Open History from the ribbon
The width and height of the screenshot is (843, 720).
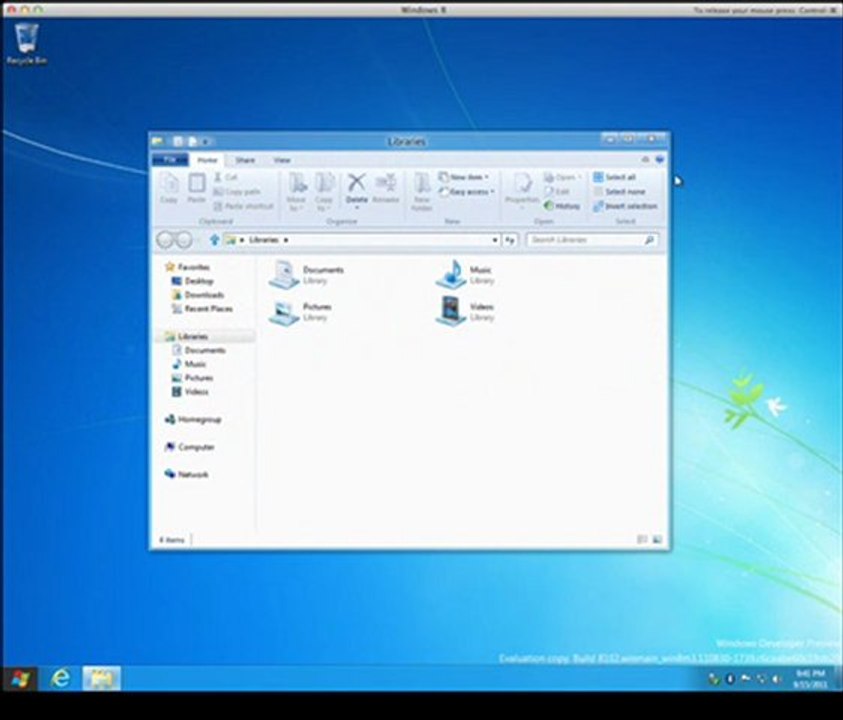pyautogui.click(x=561, y=206)
